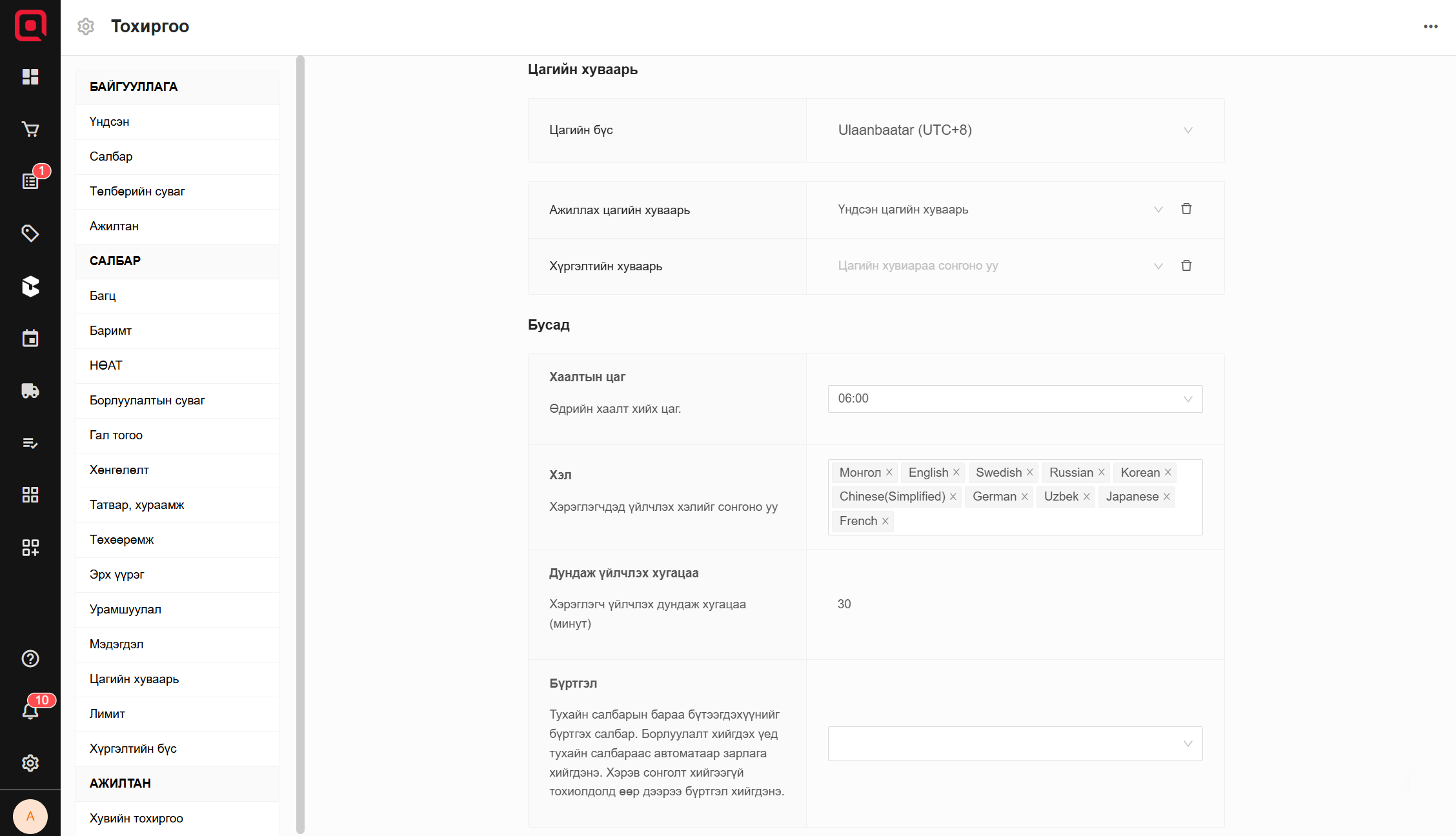Remove the Korean language tag
Screen dimensions: 1456x836
[x=1168, y=473]
